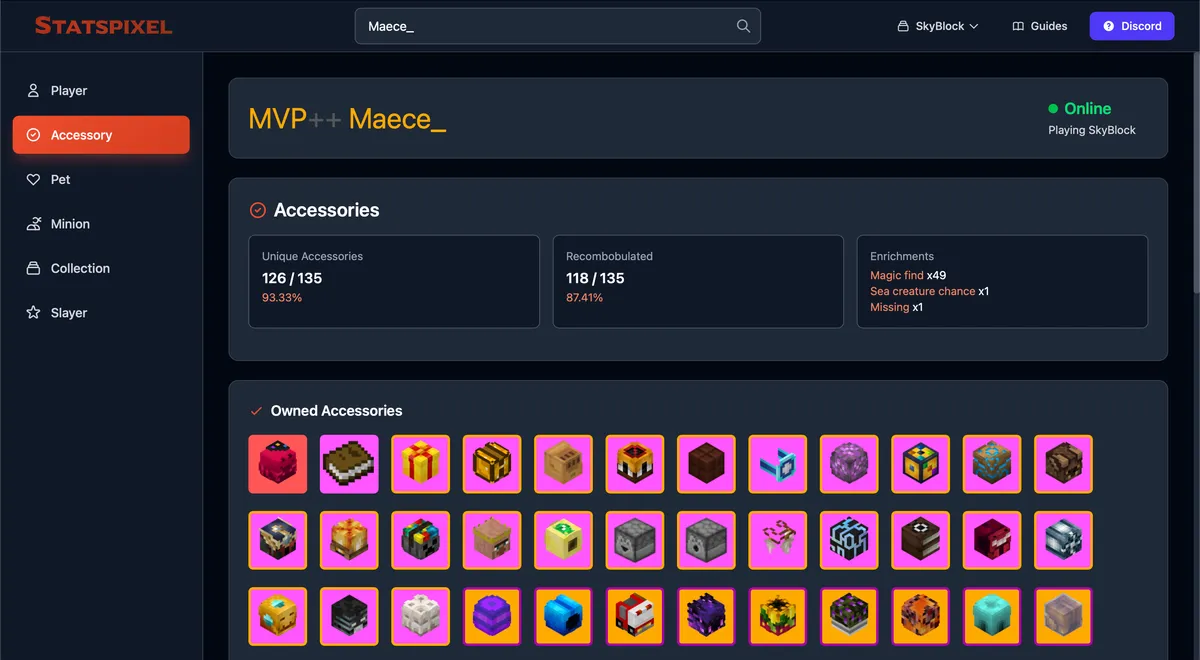Select the cardboard box accessory icon
The height and width of the screenshot is (660, 1200).
click(563, 464)
